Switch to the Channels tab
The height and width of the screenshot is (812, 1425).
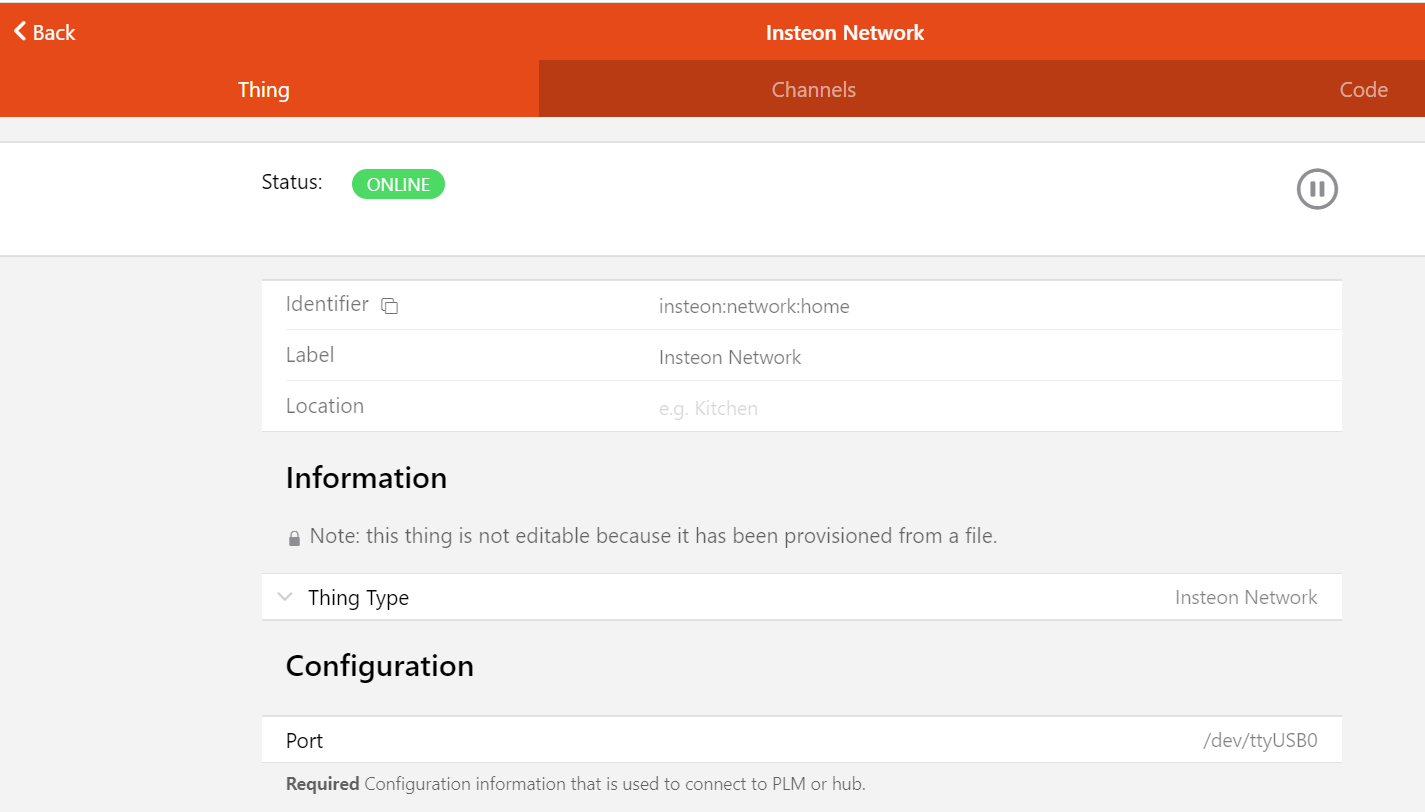click(813, 89)
